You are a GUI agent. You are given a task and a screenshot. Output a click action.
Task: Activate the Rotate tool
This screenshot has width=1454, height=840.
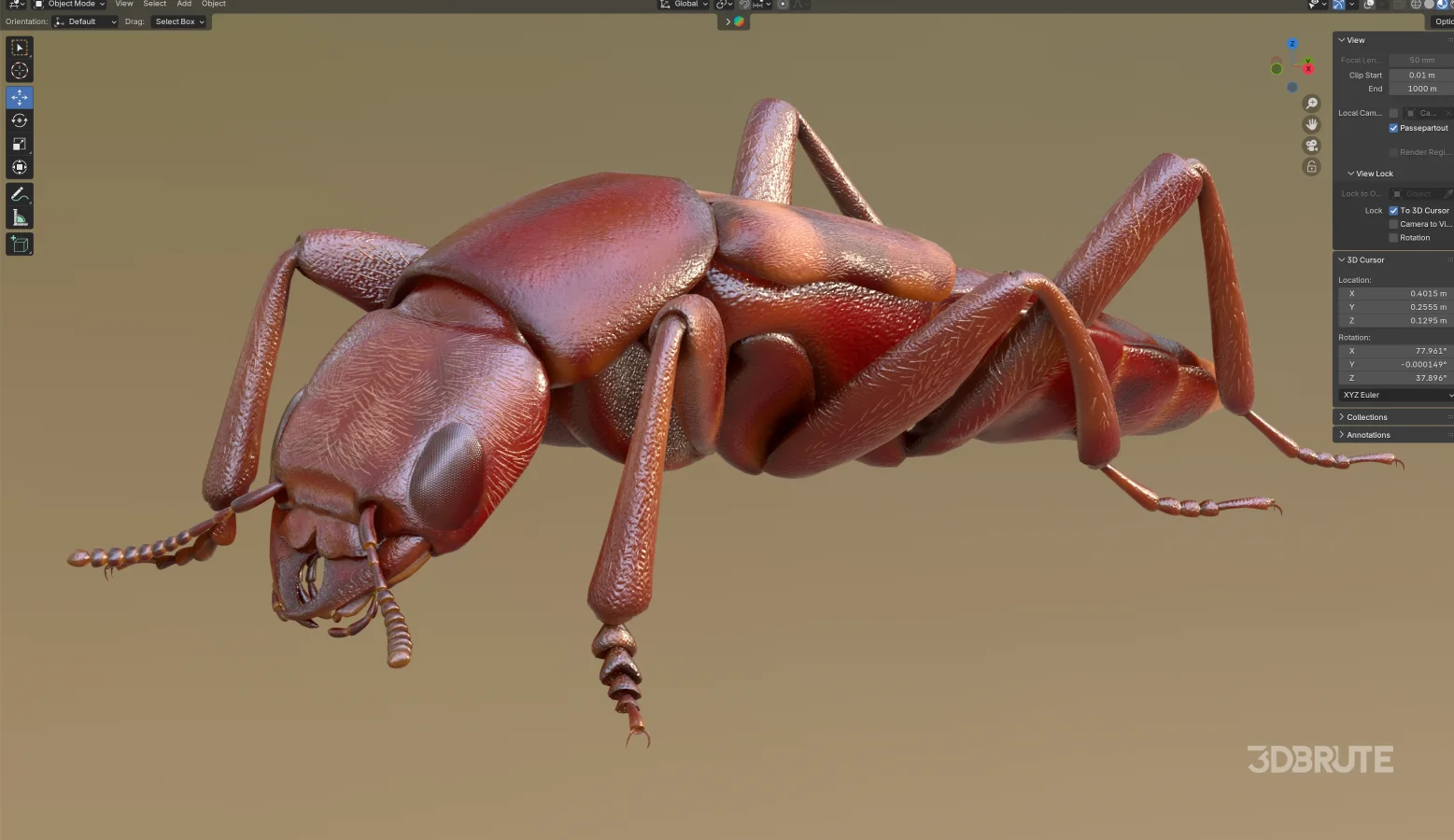pyautogui.click(x=20, y=120)
